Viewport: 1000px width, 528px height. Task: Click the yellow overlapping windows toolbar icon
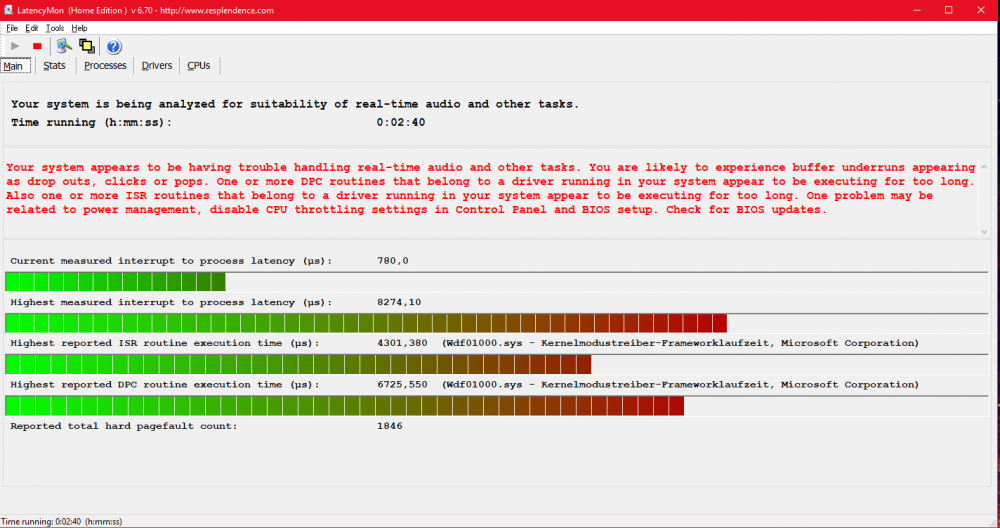click(87, 46)
